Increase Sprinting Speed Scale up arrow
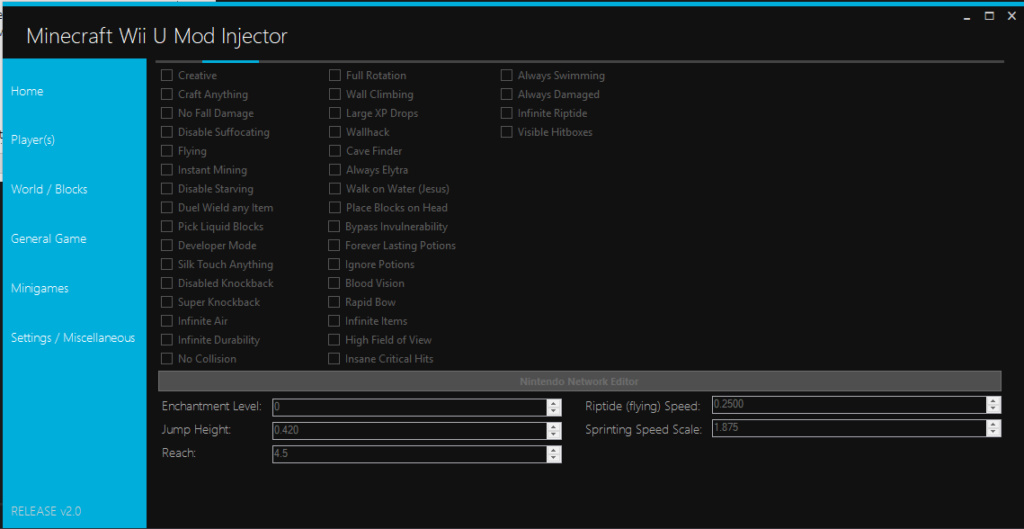The height and width of the screenshot is (529, 1024). click(993, 425)
